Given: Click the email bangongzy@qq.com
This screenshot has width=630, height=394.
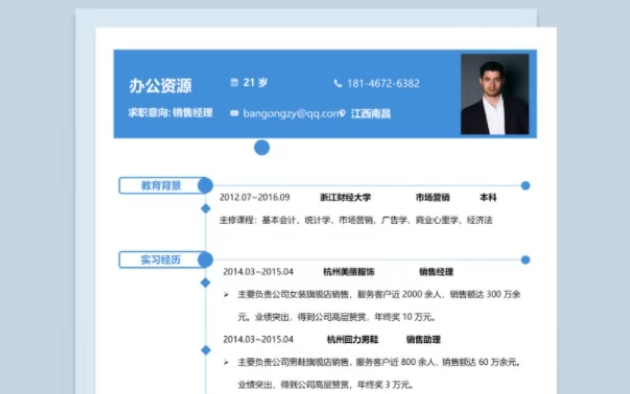Looking at the screenshot, I should click(291, 114).
